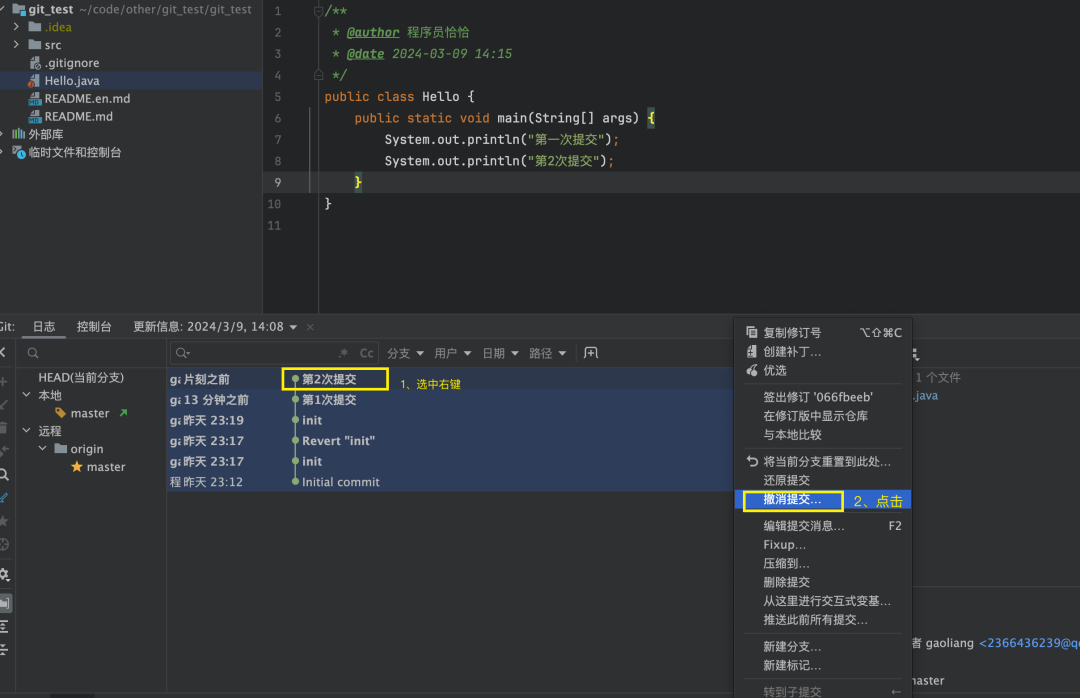Image resolution: width=1080 pixels, height=698 pixels.
Task: Click the magnifier icon in branch search box
Action: (33, 353)
